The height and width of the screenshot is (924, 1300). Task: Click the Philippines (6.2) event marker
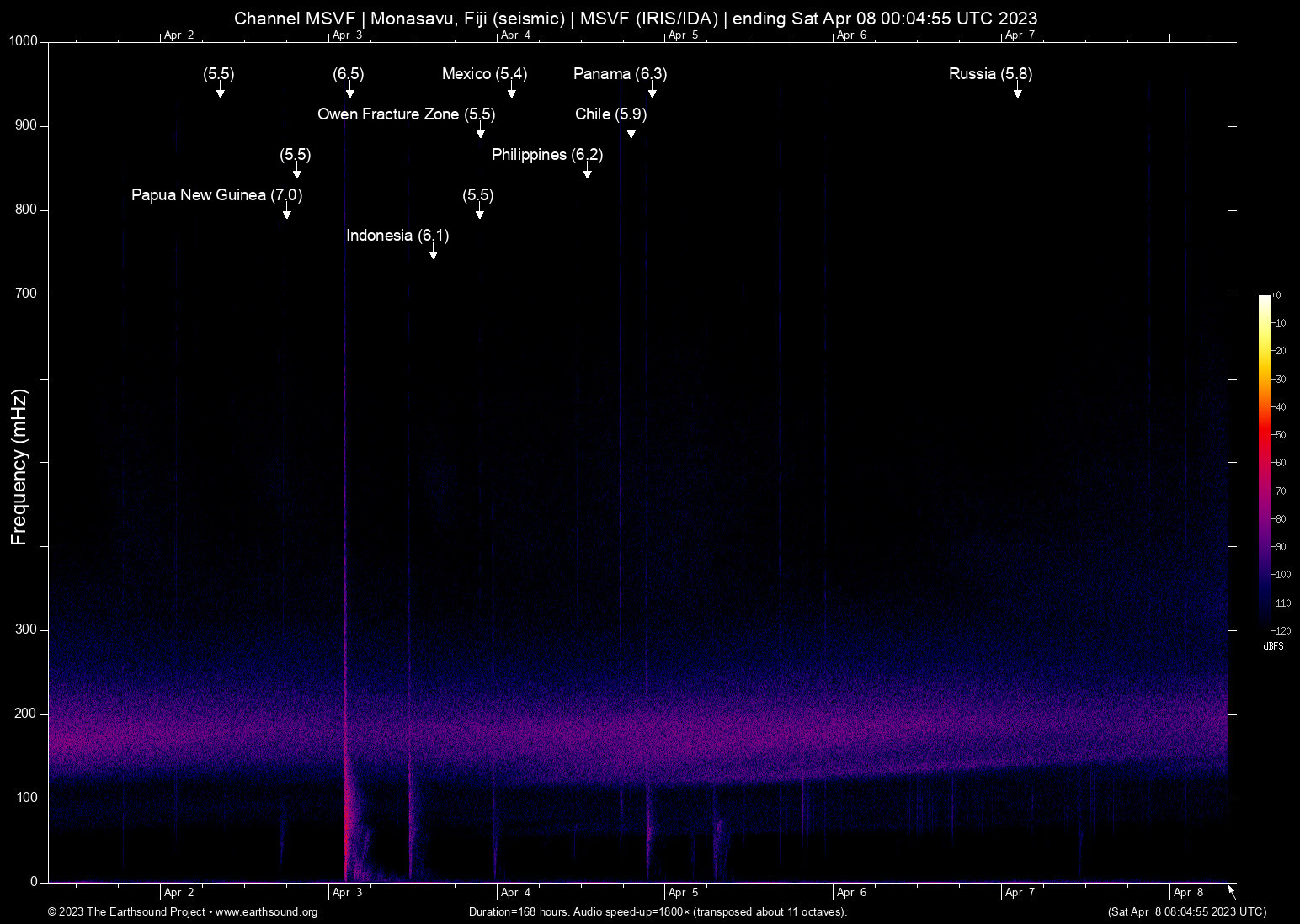pos(547,155)
